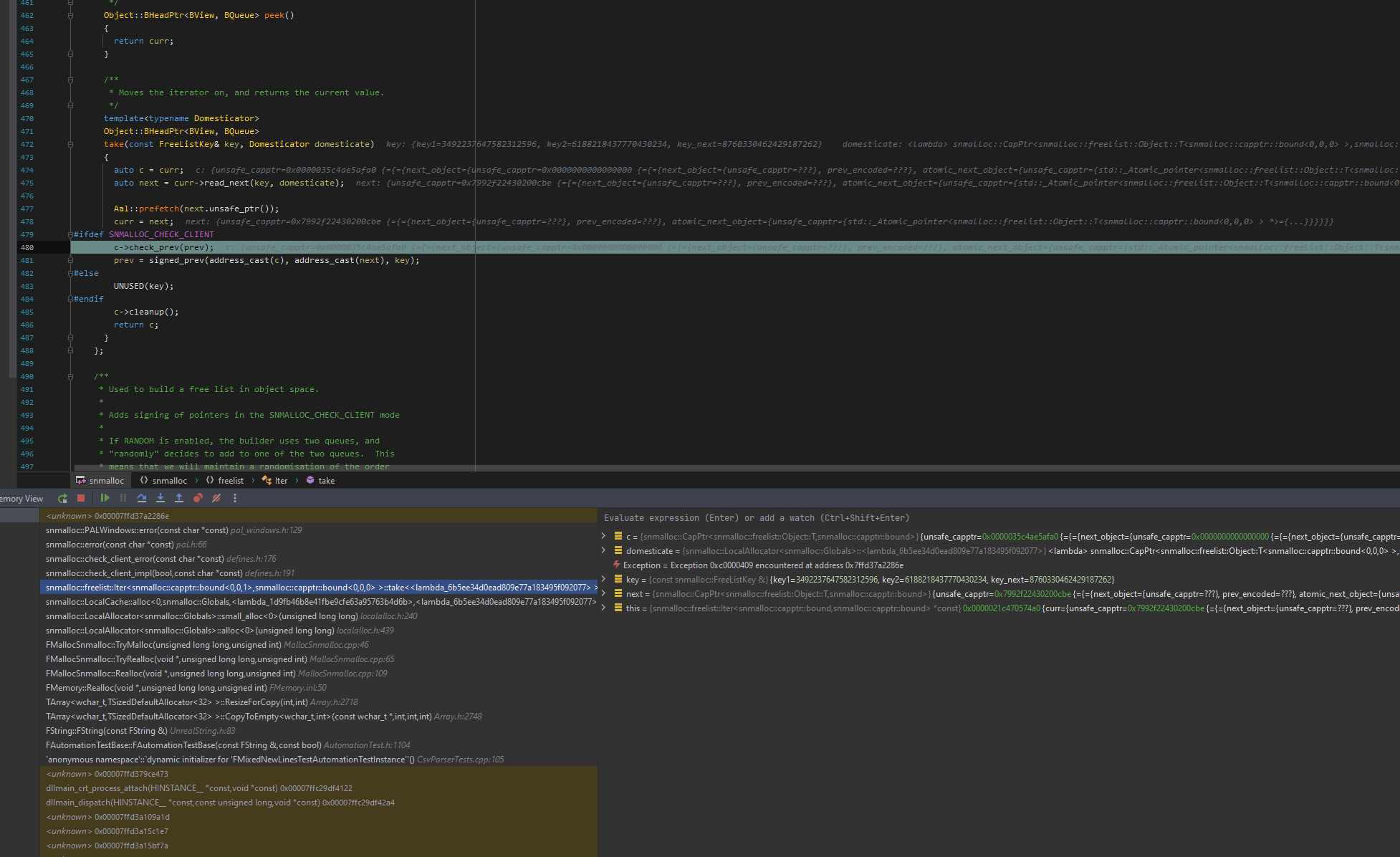Click the Iter class icon in breadcrumbs

click(x=267, y=481)
